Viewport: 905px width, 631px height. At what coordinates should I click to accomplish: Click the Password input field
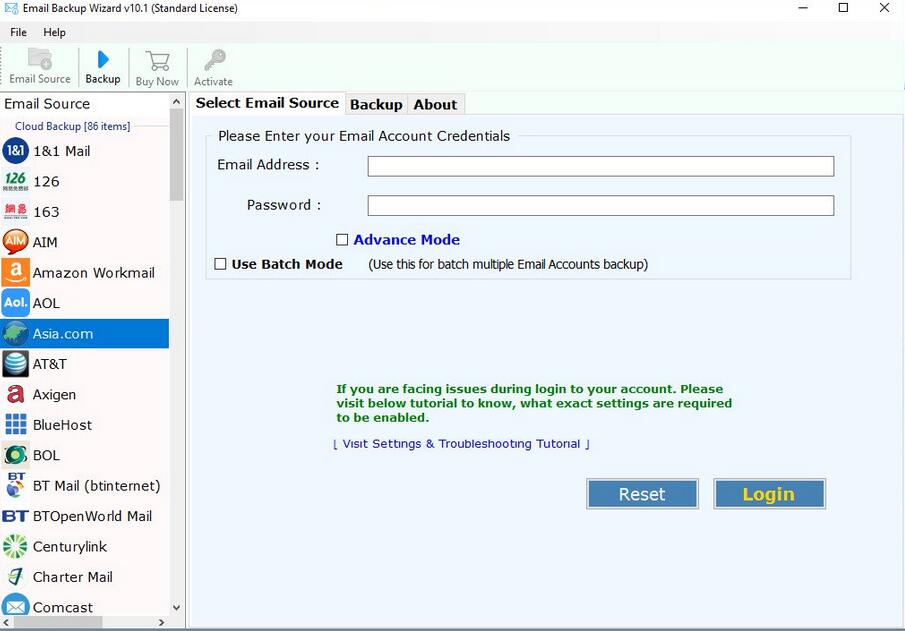pos(600,206)
